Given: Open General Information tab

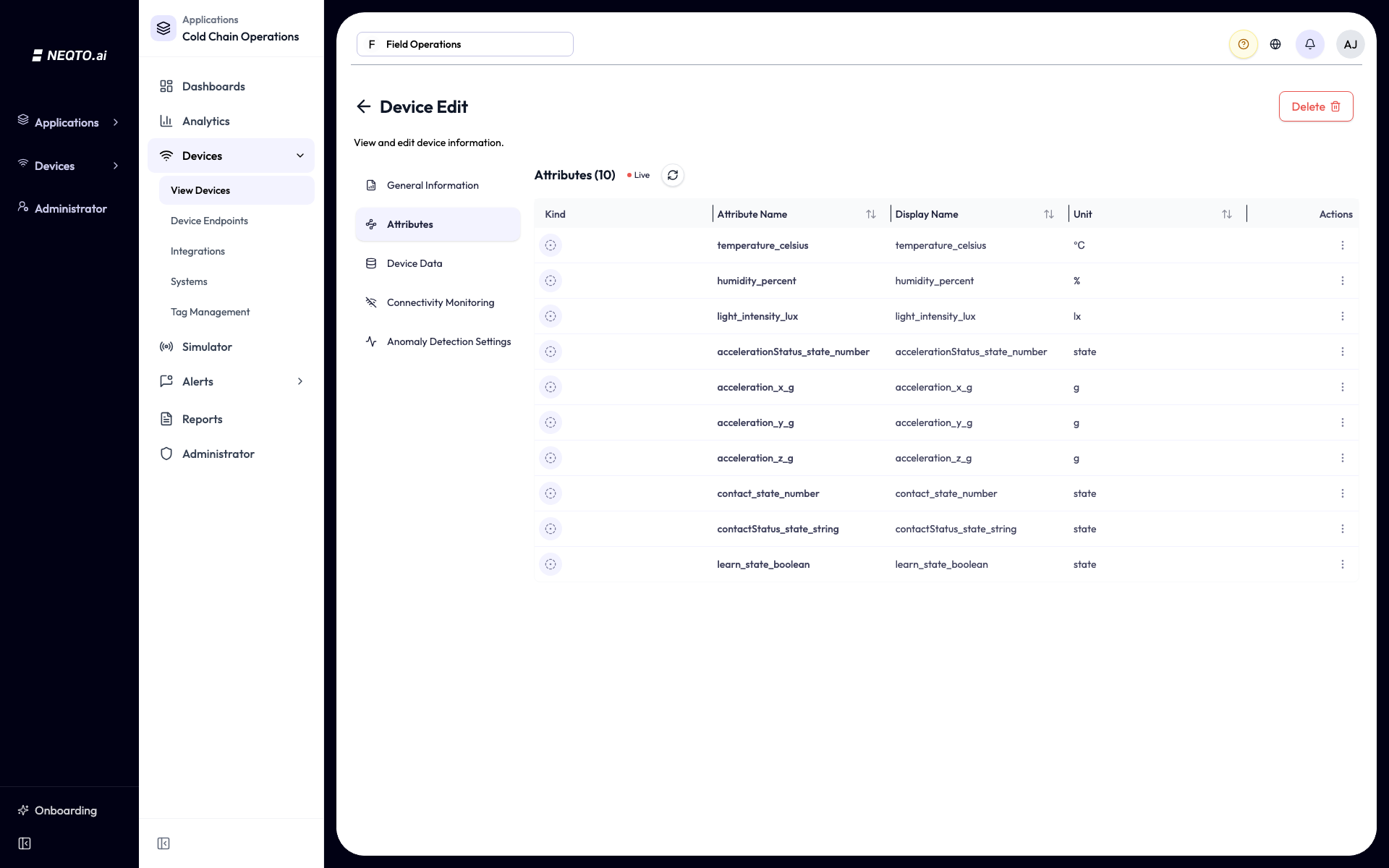Looking at the screenshot, I should pos(438,185).
